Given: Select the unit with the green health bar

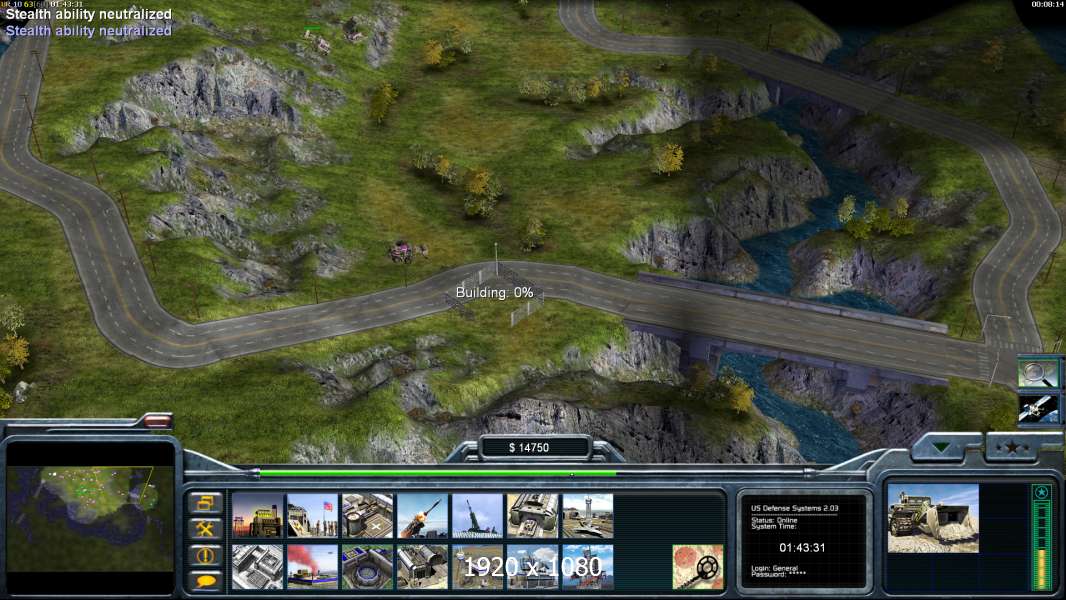Looking at the screenshot, I should 320,41.
